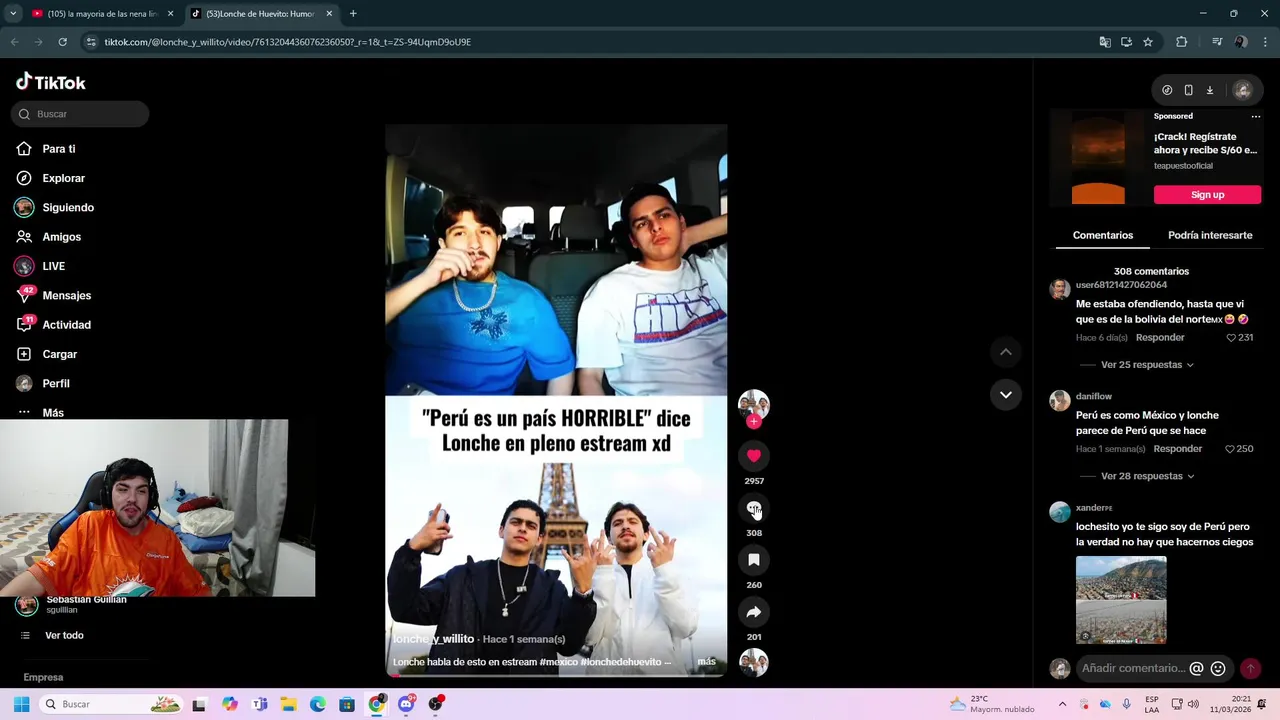Image resolution: width=1280 pixels, height=720 pixels.
Task: Switch to the Comentarios tab
Action: coord(1103,235)
